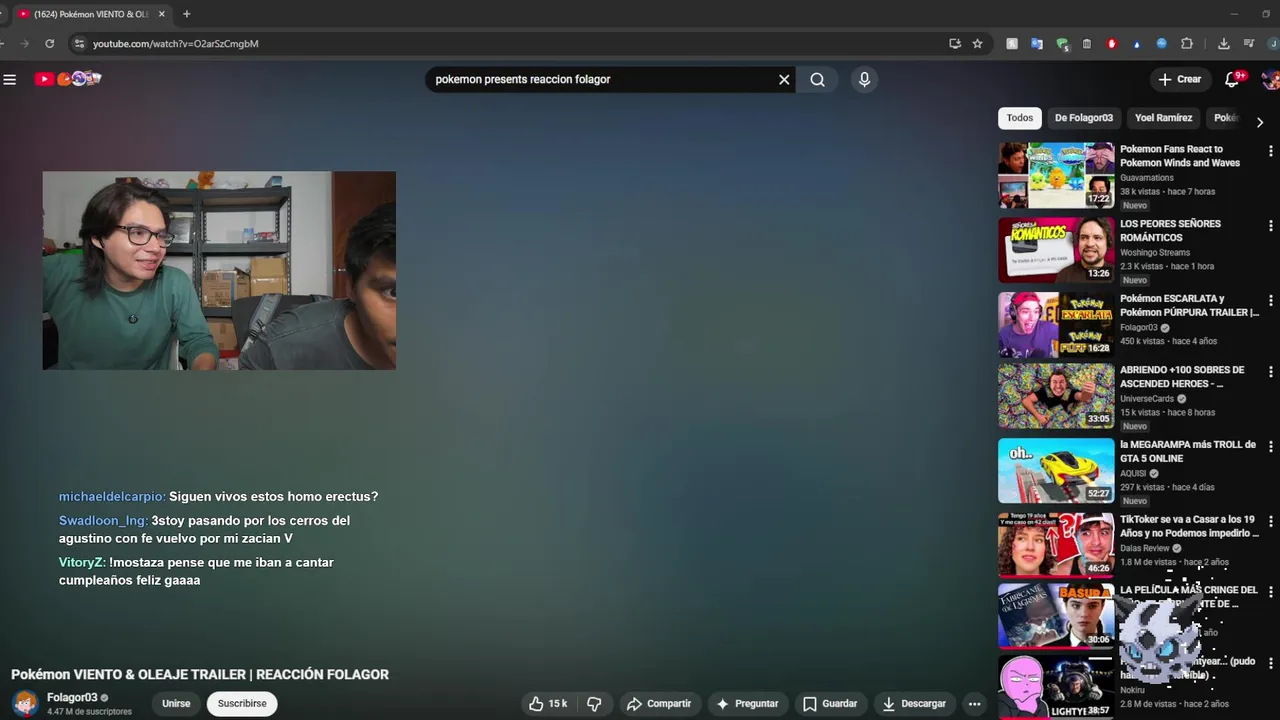Open ABRIENDO +100 SOBRES video title
1280x720 pixels.
click(x=1182, y=377)
